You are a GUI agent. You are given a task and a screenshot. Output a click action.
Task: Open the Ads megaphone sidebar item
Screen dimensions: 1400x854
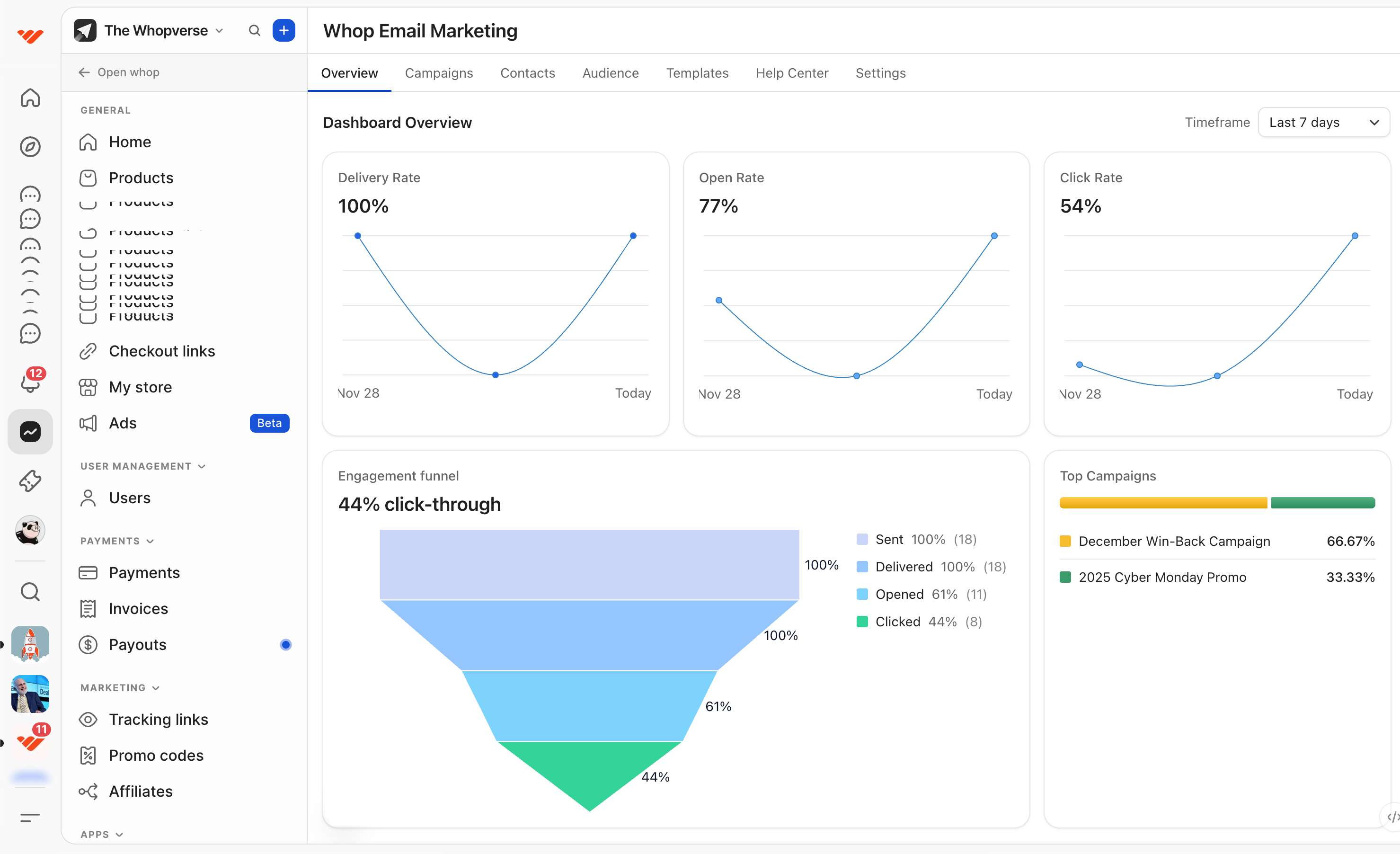123,423
